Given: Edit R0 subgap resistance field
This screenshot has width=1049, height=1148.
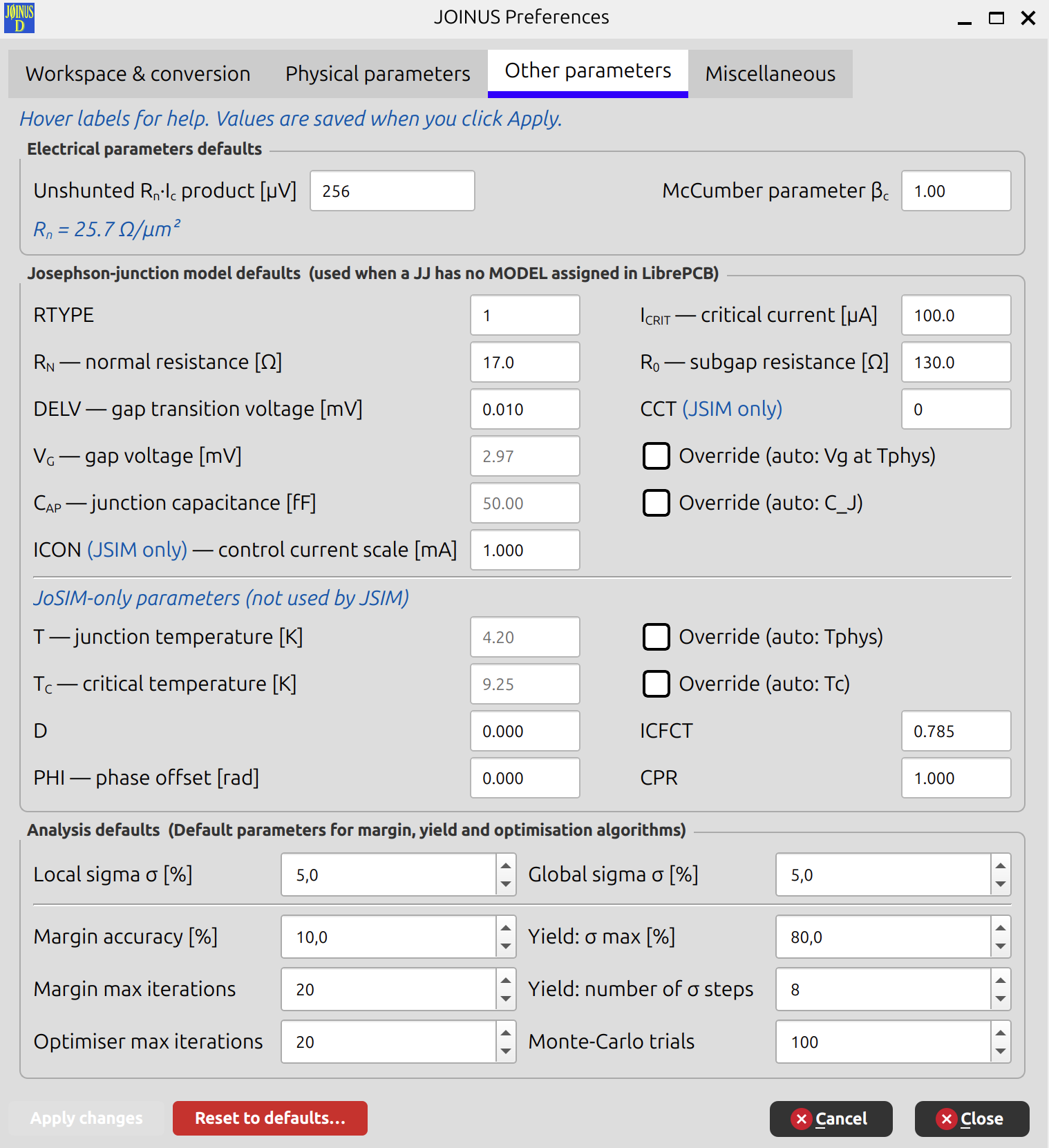Looking at the screenshot, I should (x=956, y=362).
